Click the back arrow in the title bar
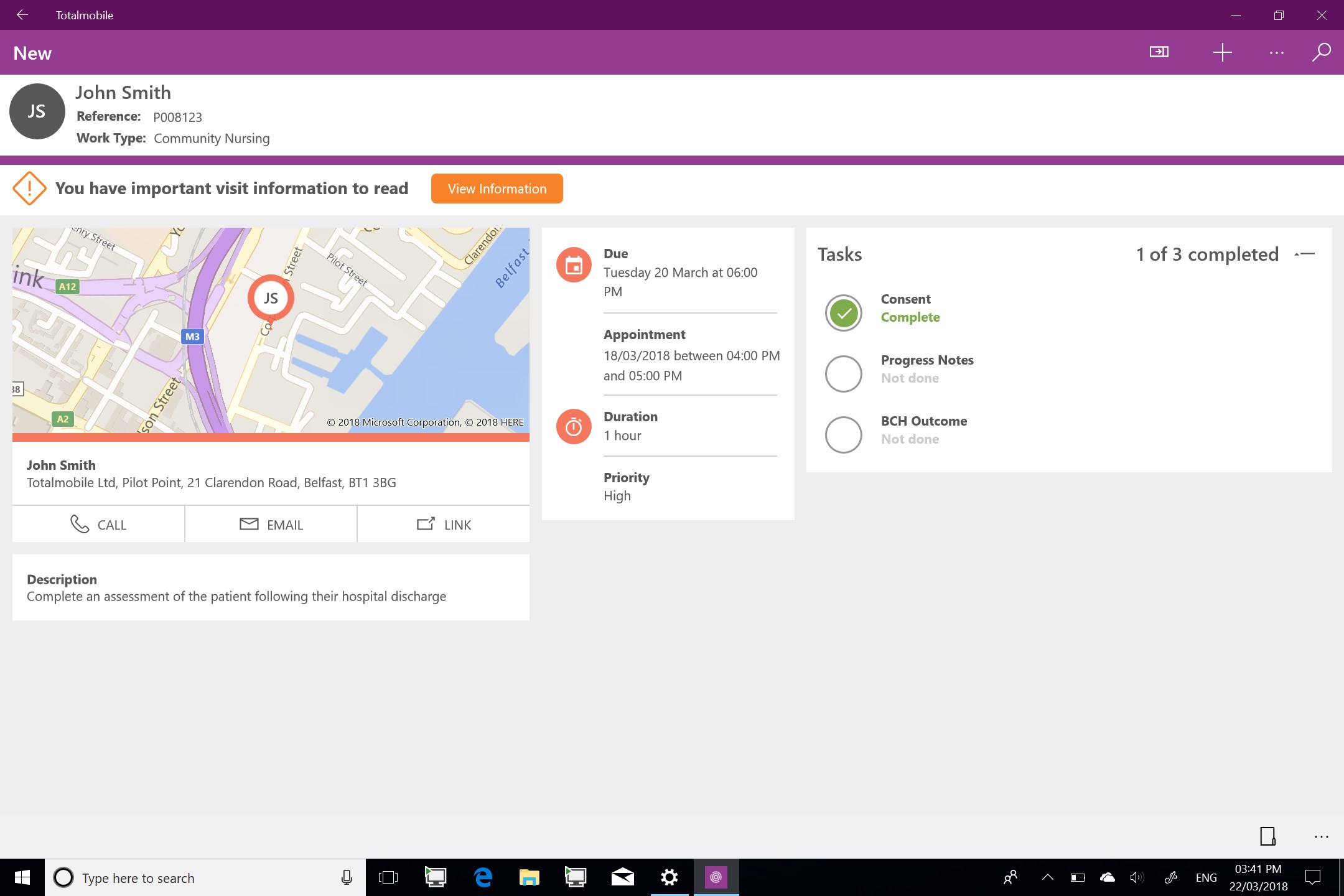 point(22,15)
